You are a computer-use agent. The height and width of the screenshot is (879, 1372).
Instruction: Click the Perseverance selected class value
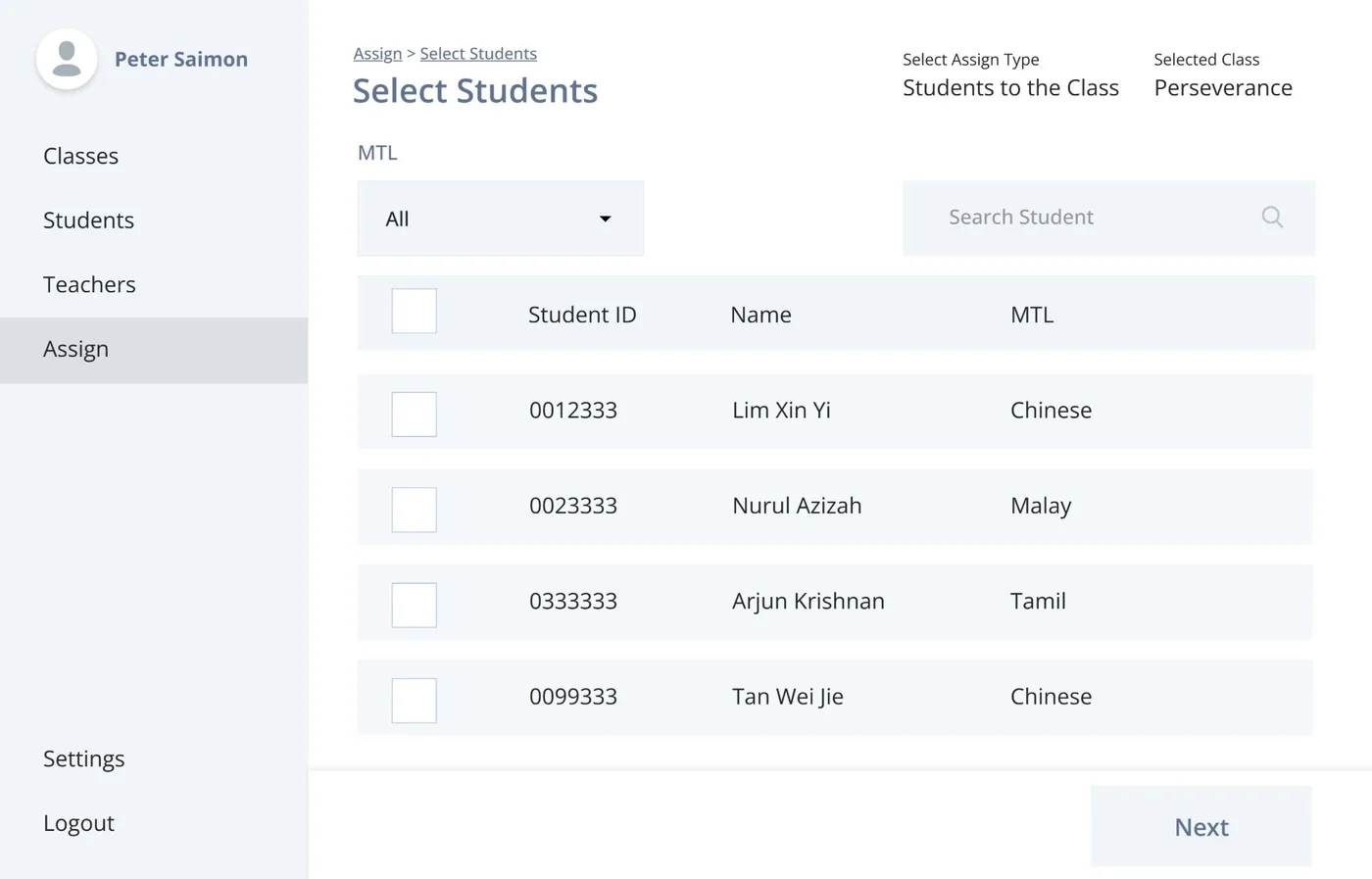1223,88
